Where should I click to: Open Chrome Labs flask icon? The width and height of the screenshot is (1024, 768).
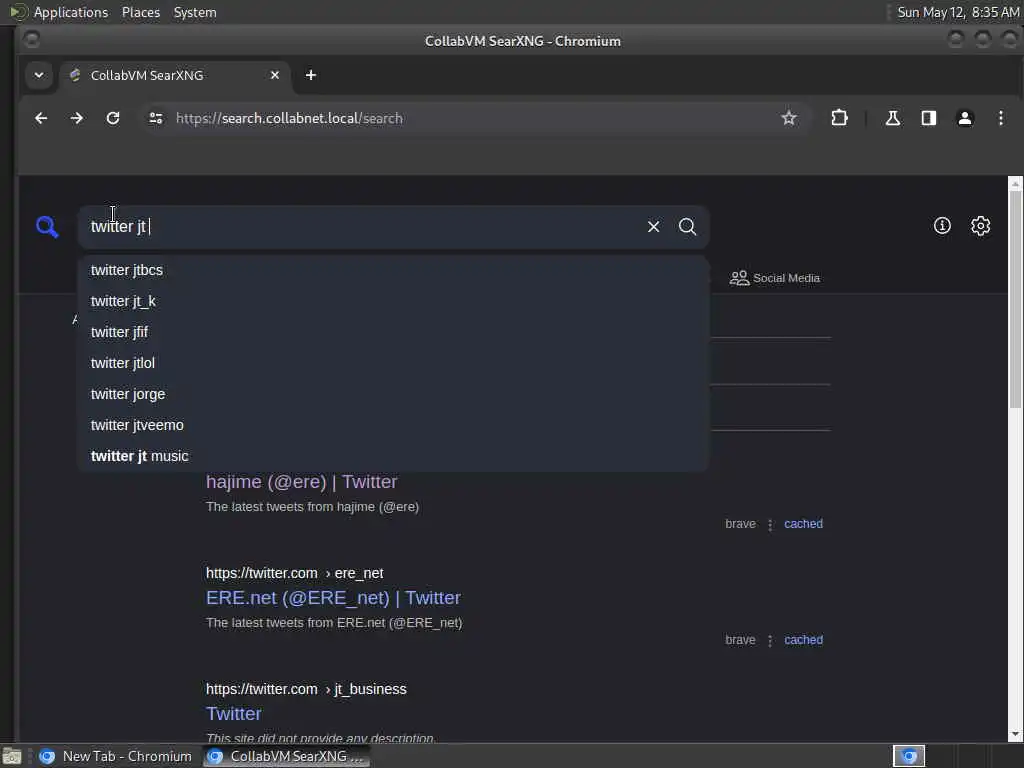point(893,118)
